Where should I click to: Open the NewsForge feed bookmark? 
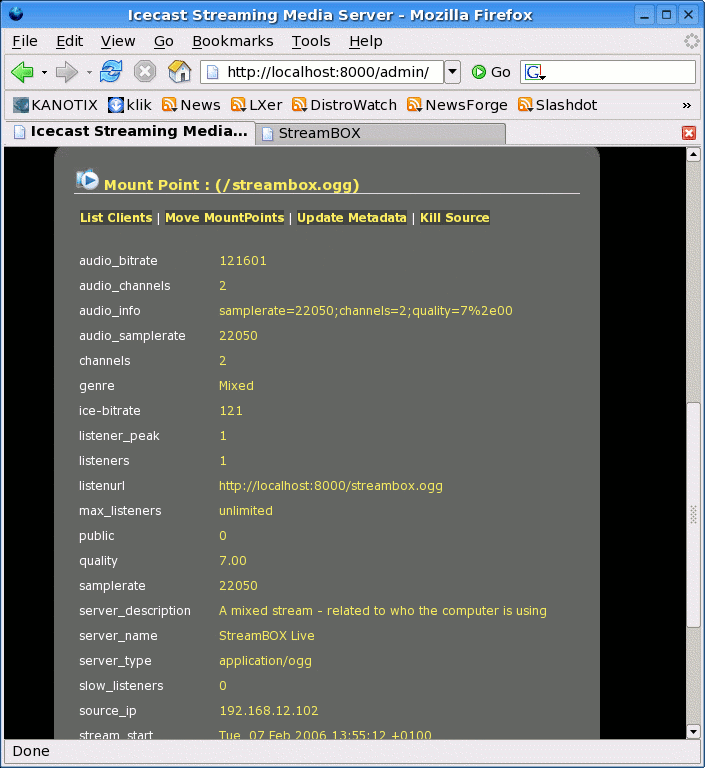[x=458, y=105]
